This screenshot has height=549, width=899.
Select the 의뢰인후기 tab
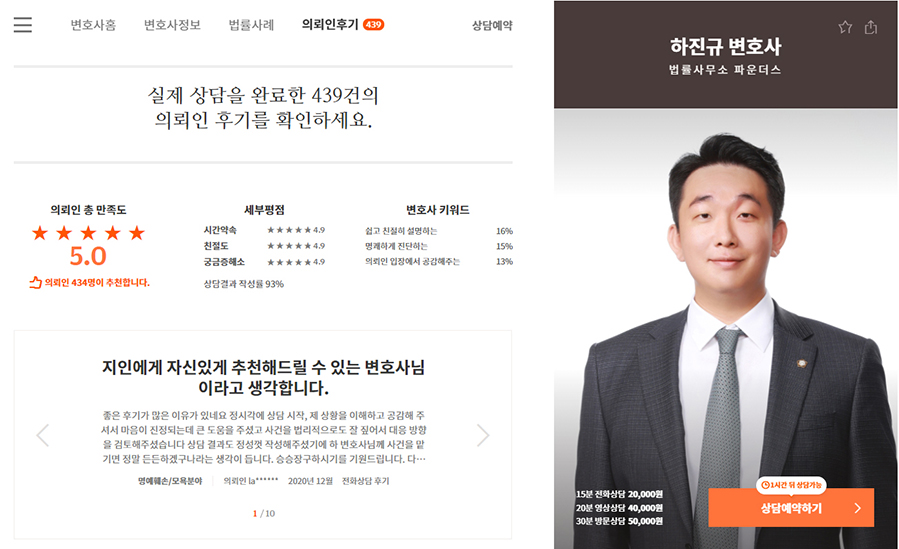330,25
